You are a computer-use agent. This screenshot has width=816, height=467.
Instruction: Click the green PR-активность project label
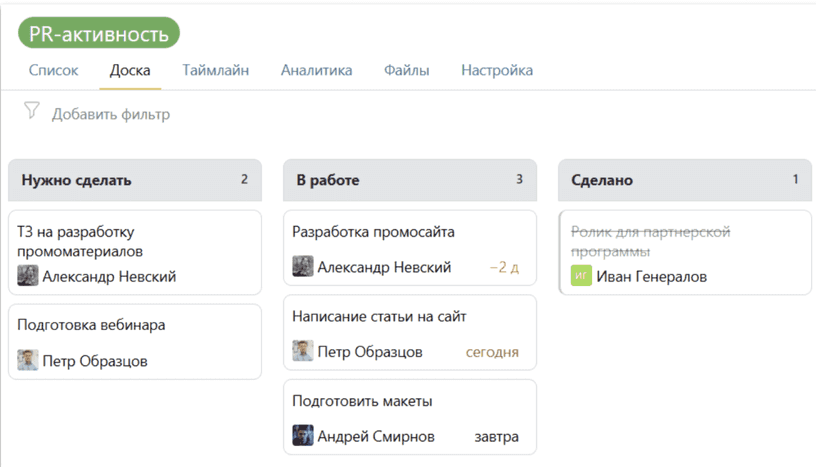99,34
